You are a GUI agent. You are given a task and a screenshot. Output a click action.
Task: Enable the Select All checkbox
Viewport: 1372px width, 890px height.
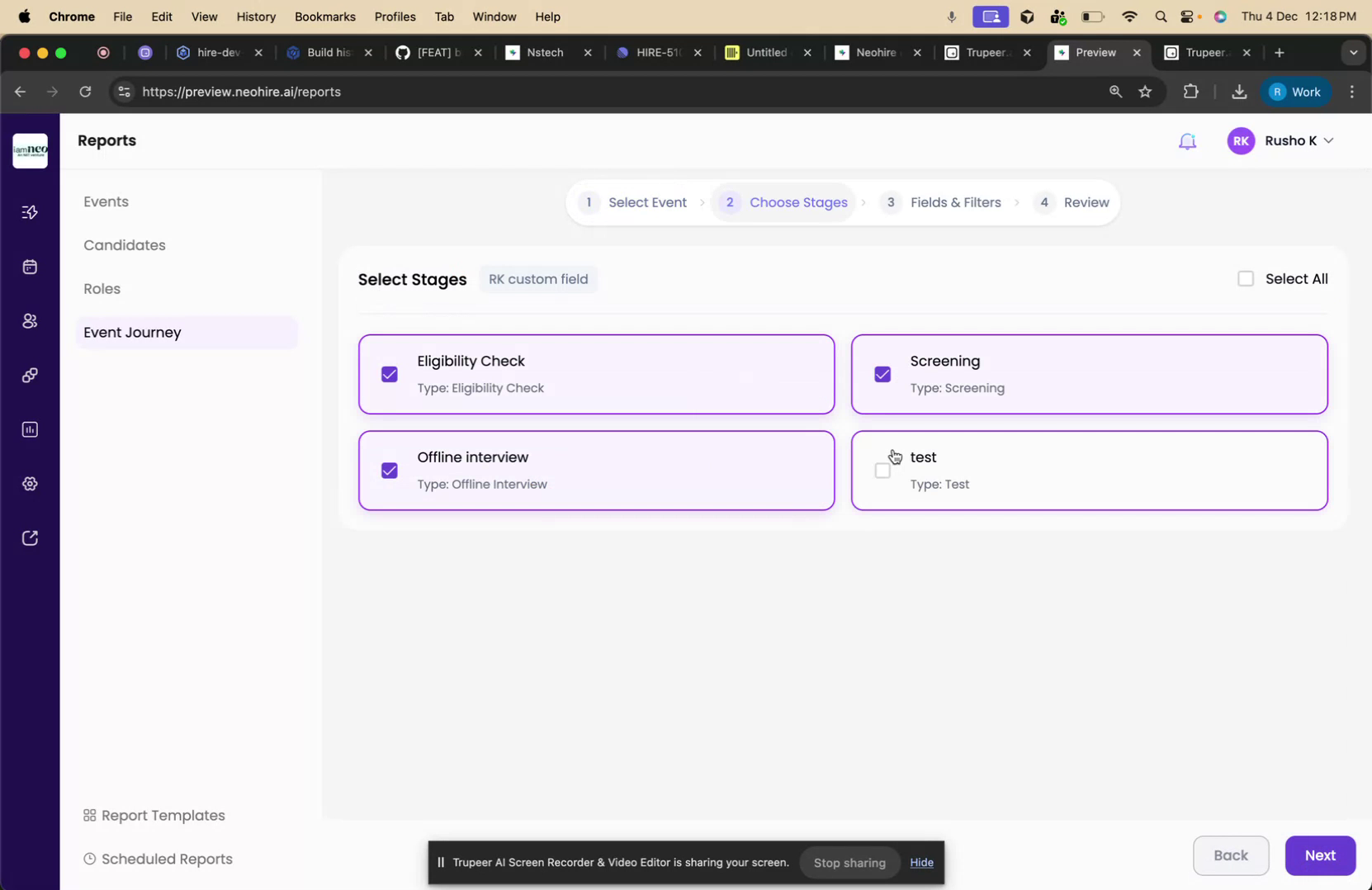[1247, 278]
